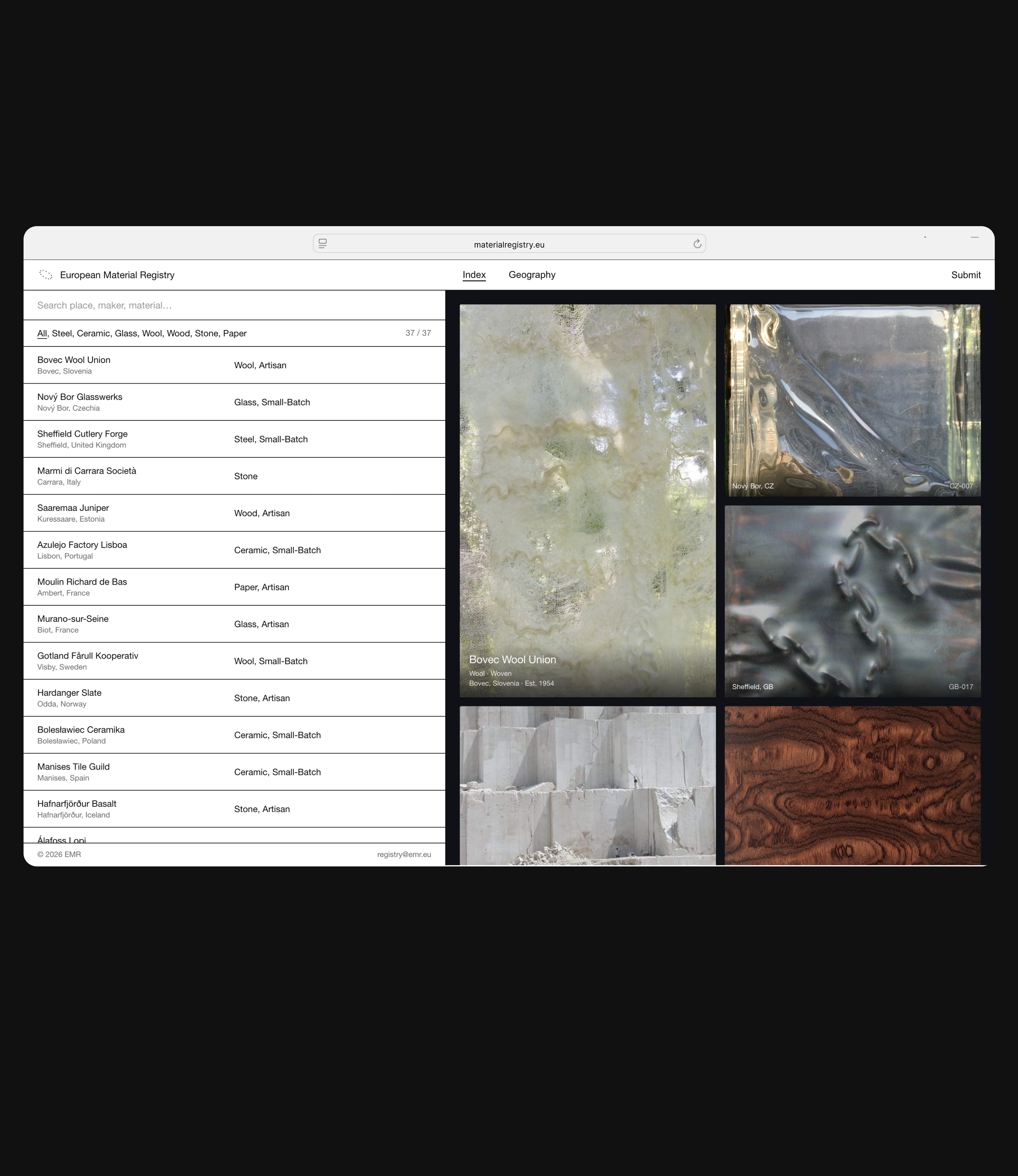Click the reload icon in address bar

point(697,244)
